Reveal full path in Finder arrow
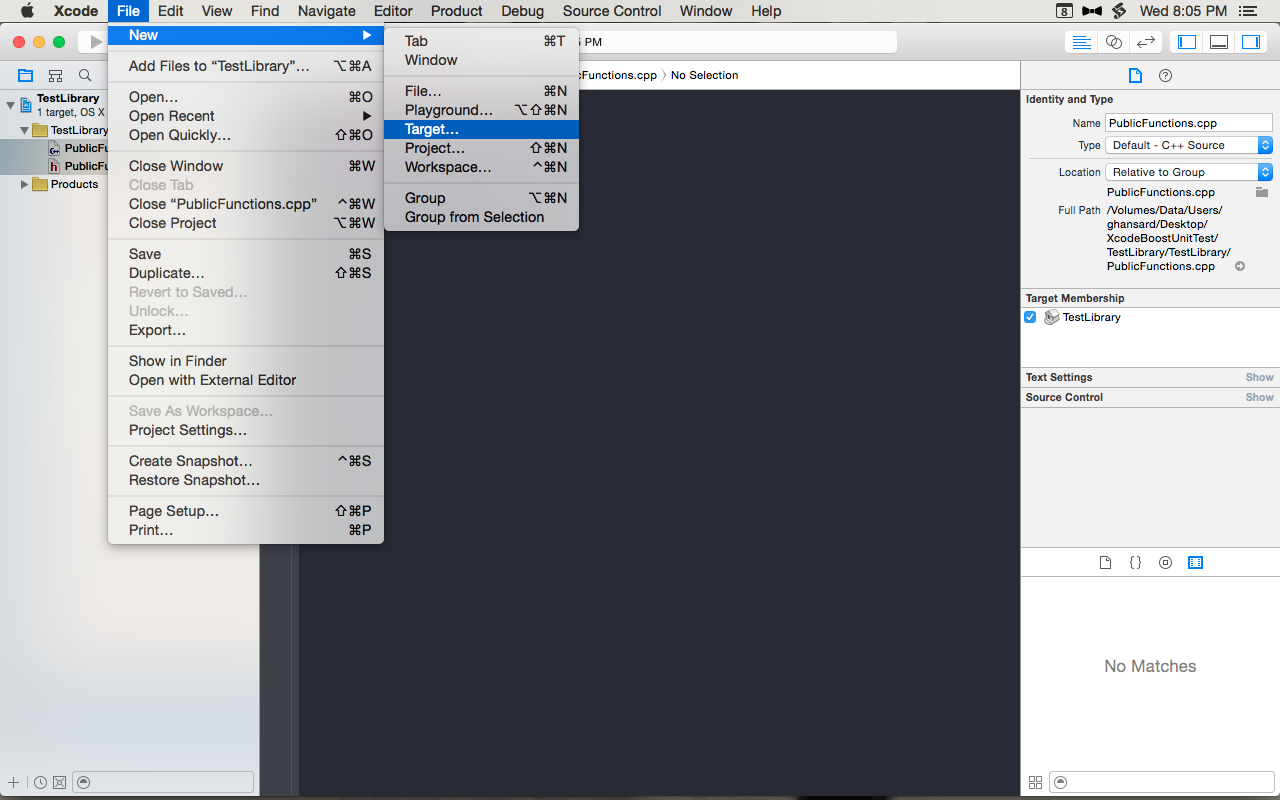Screen dimensions: 1280x800 [x=1240, y=266]
